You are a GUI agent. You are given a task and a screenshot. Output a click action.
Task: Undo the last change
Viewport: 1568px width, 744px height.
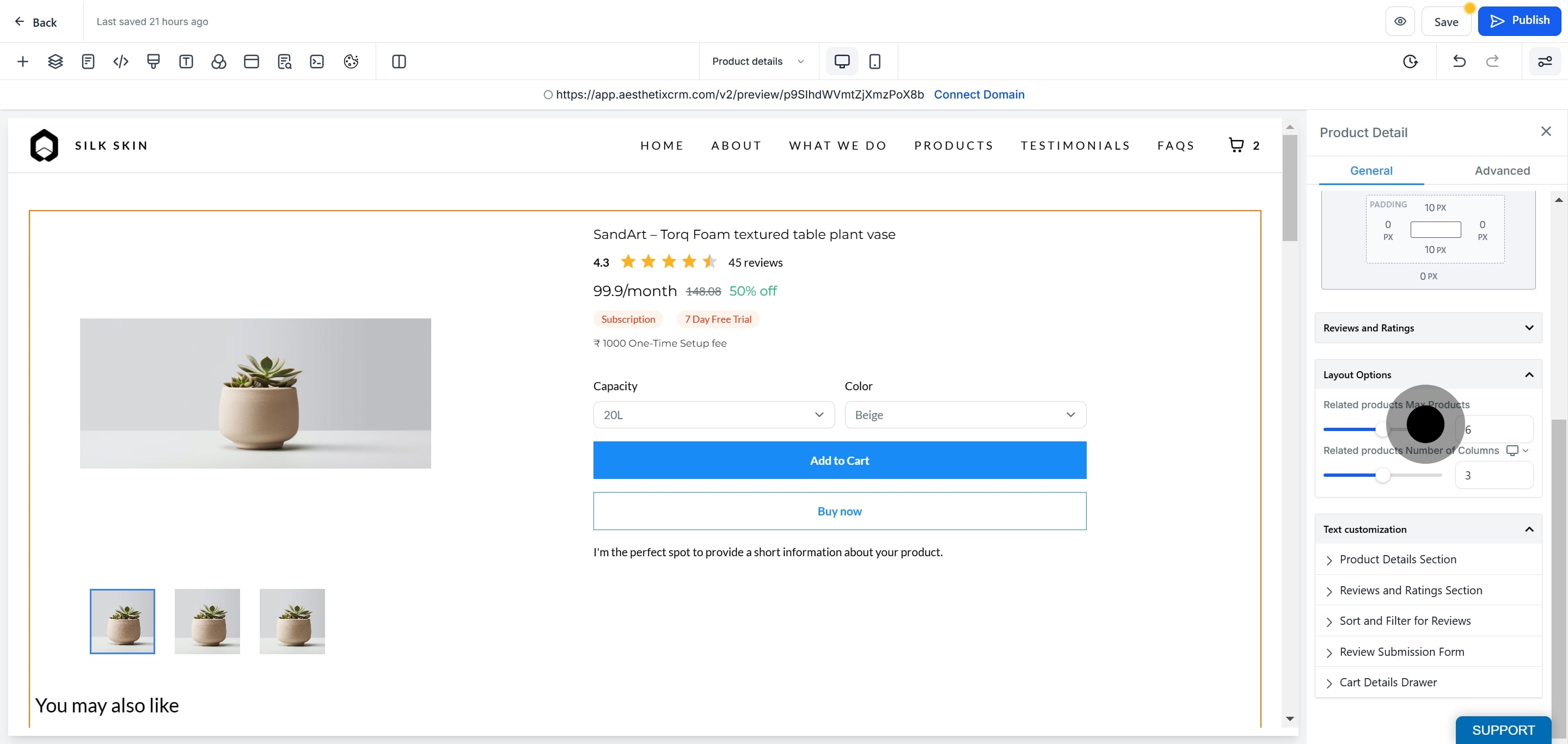[1459, 62]
